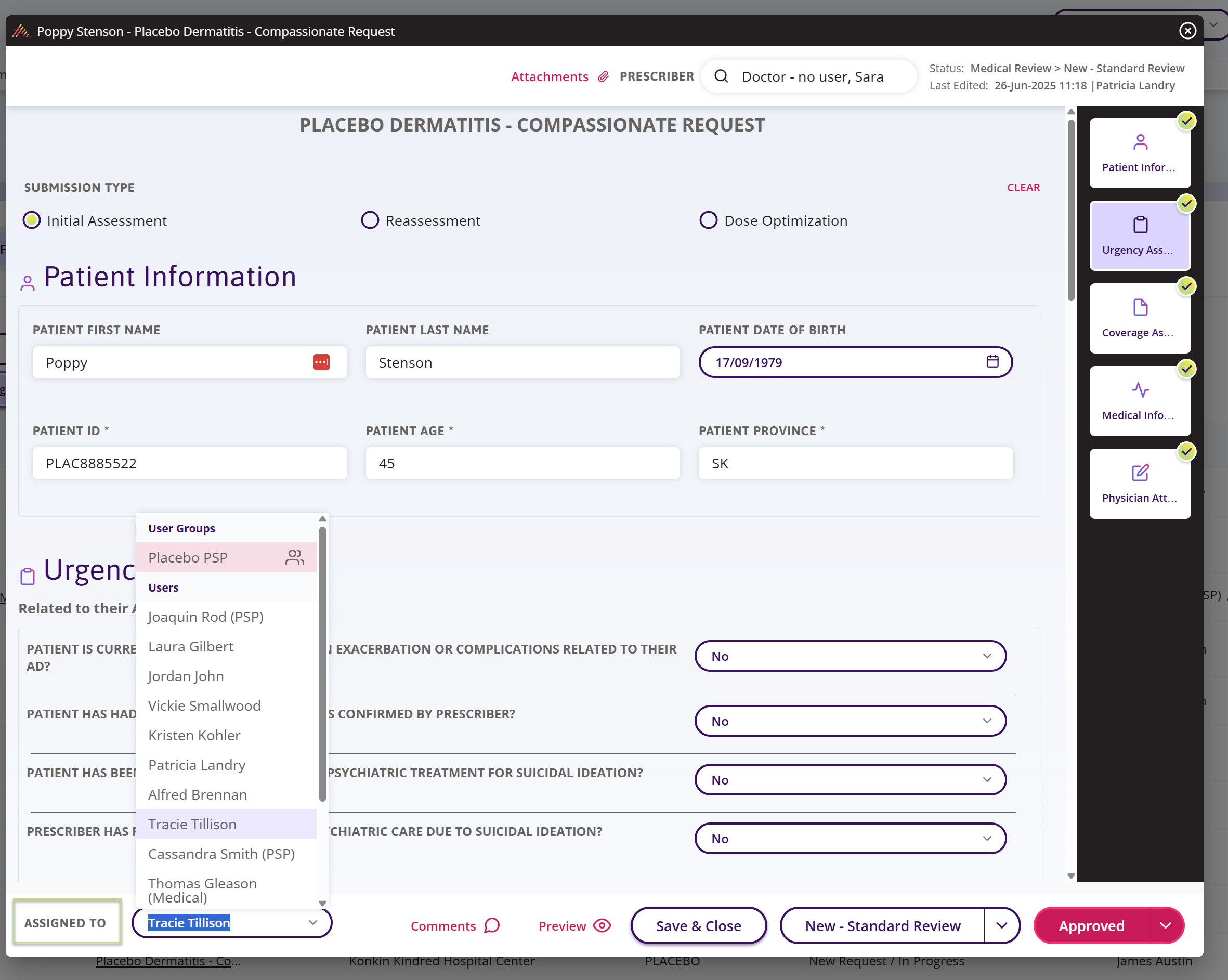
Task: Open the Comments link
Action: 443,926
